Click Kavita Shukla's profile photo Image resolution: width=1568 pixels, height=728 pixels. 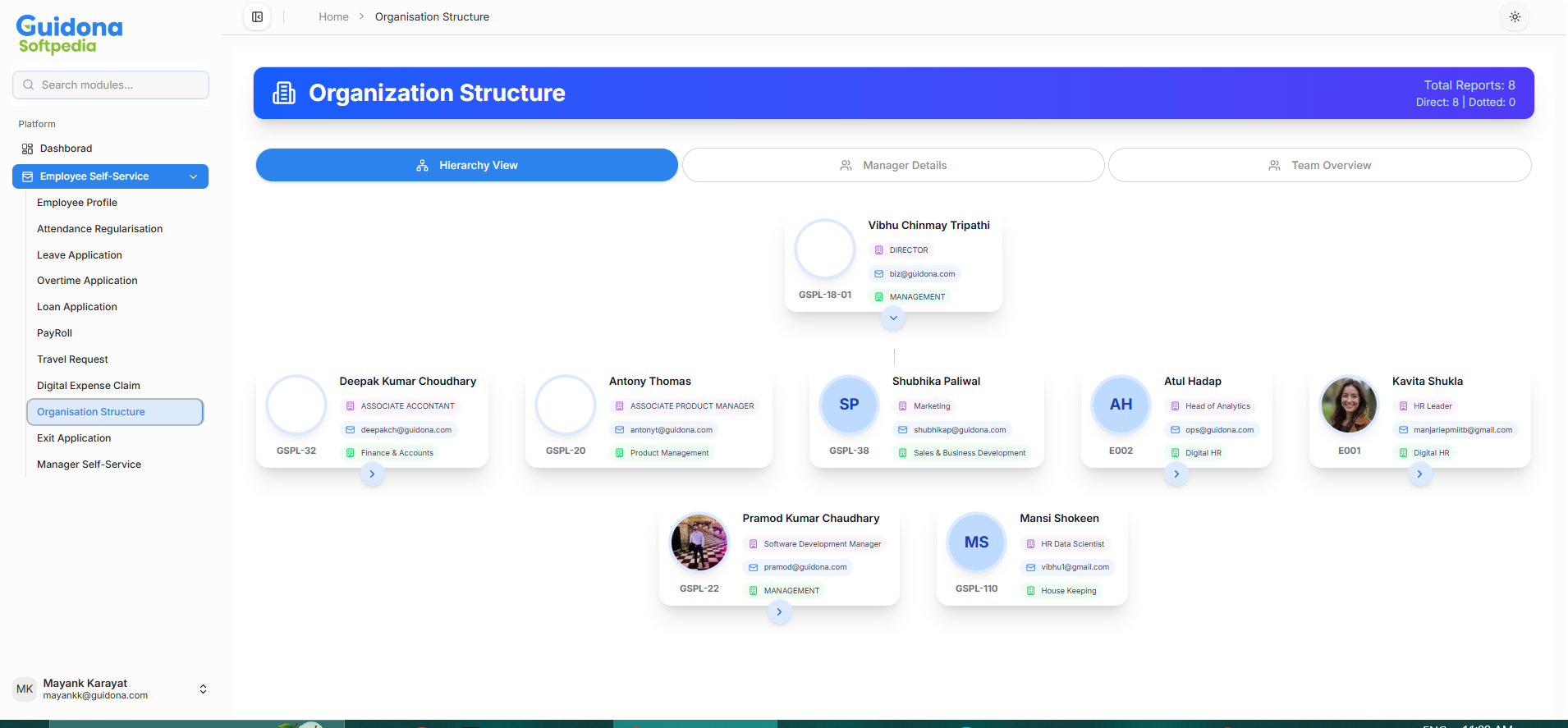click(x=1349, y=405)
